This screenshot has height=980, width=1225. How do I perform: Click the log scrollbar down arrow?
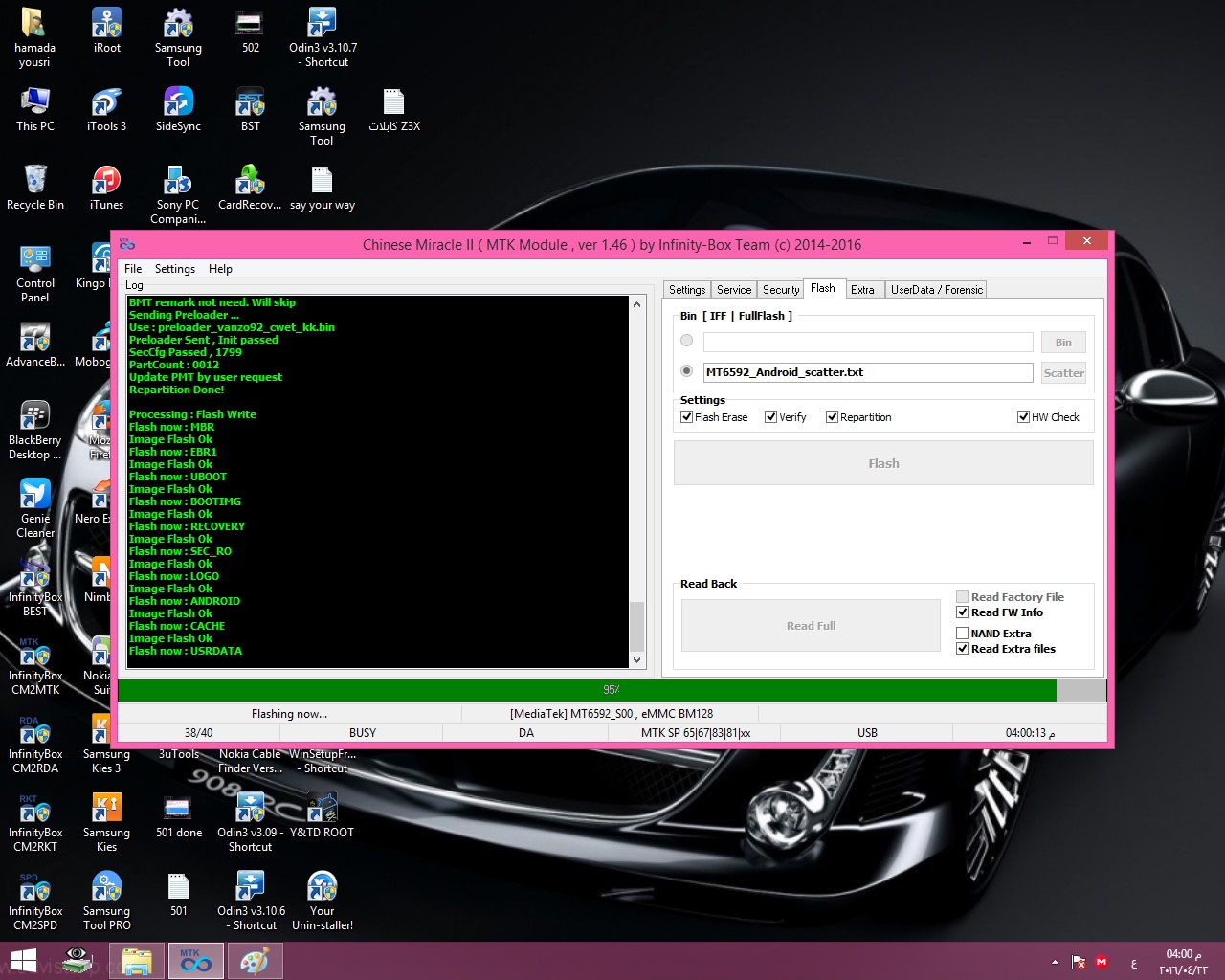tap(636, 660)
